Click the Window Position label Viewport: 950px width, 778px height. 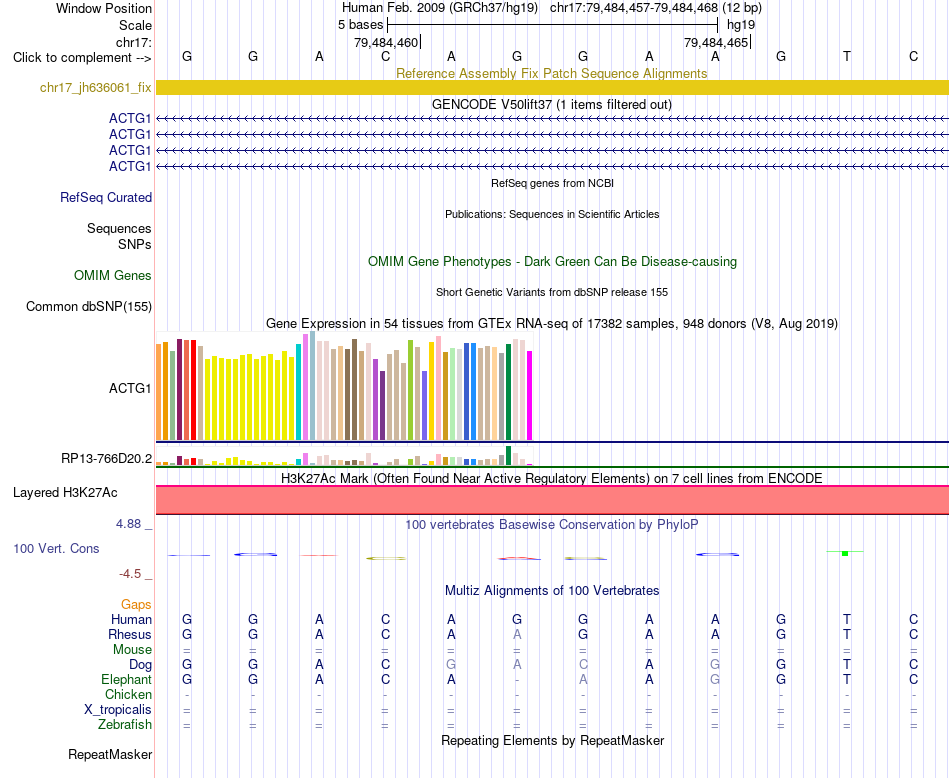tap(104, 8)
